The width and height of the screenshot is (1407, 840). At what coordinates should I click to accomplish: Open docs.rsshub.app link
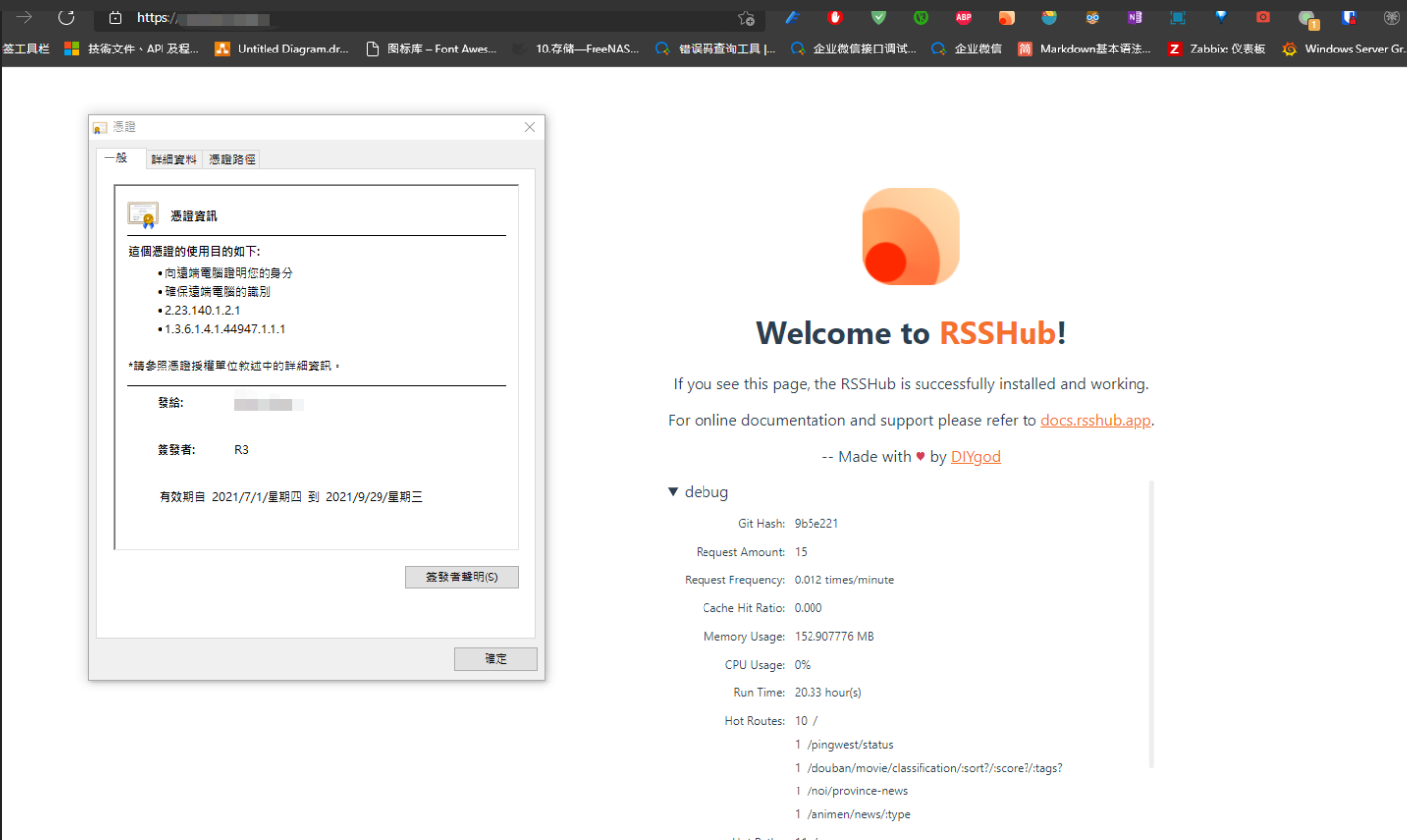pyautogui.click(x=1096, y=420)
